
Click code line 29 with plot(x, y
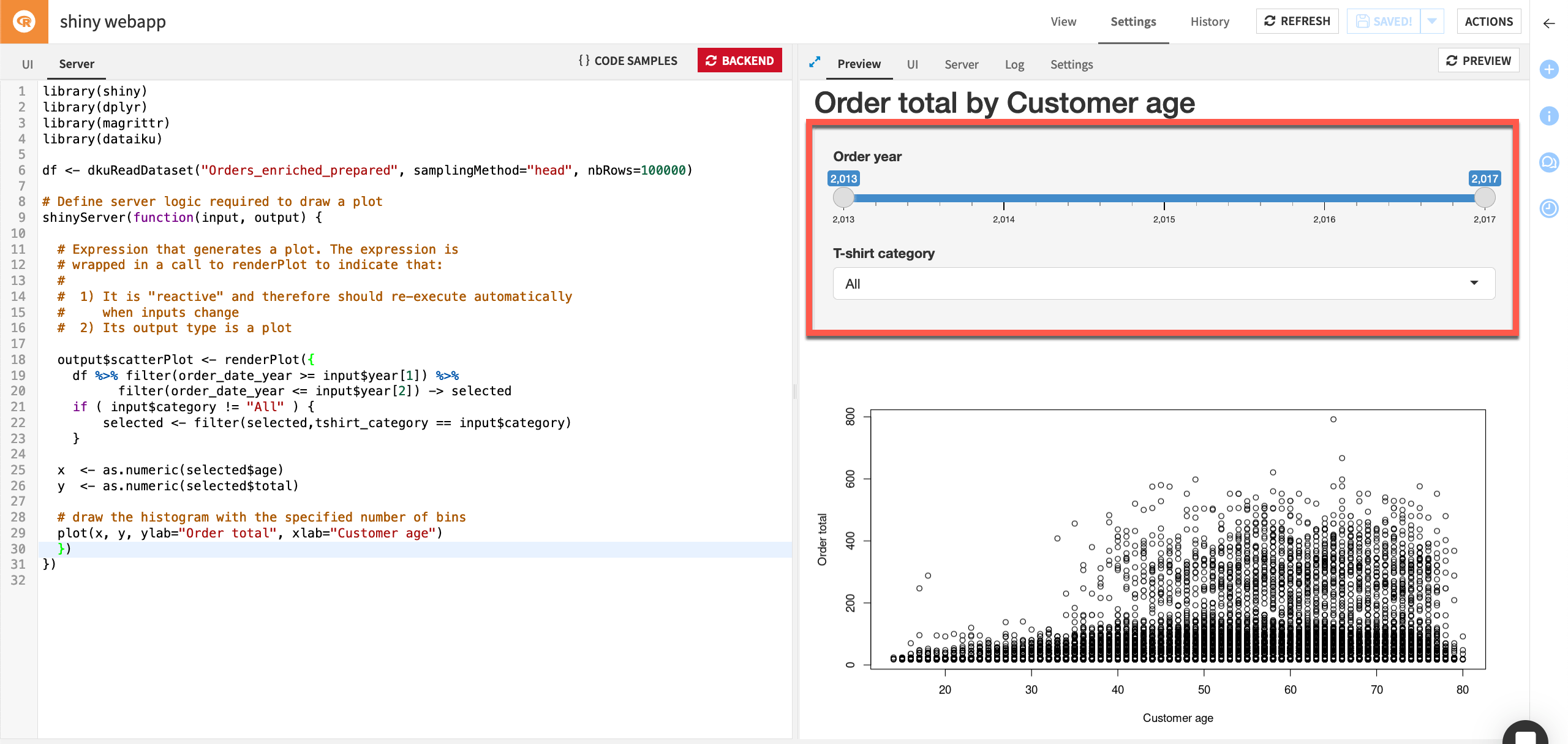point(250,533)
